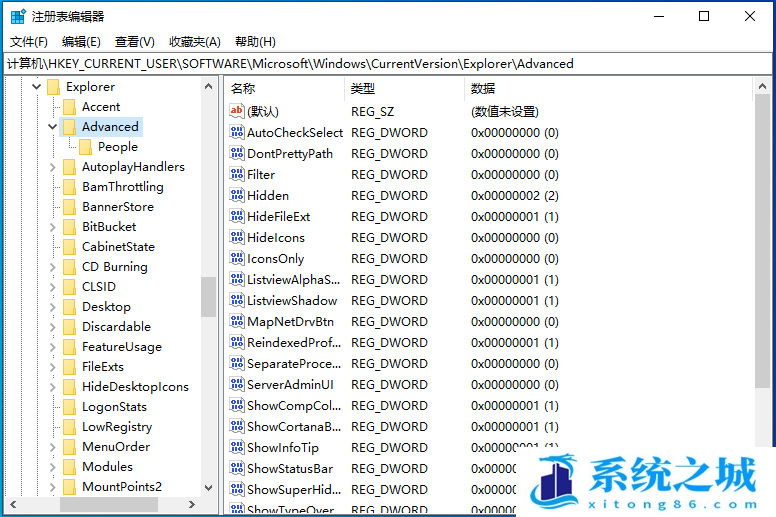Screen dimensions: 776x517
Task: Click tree pane horizontal scroll-right arrow
Action: tap(192, 505)
